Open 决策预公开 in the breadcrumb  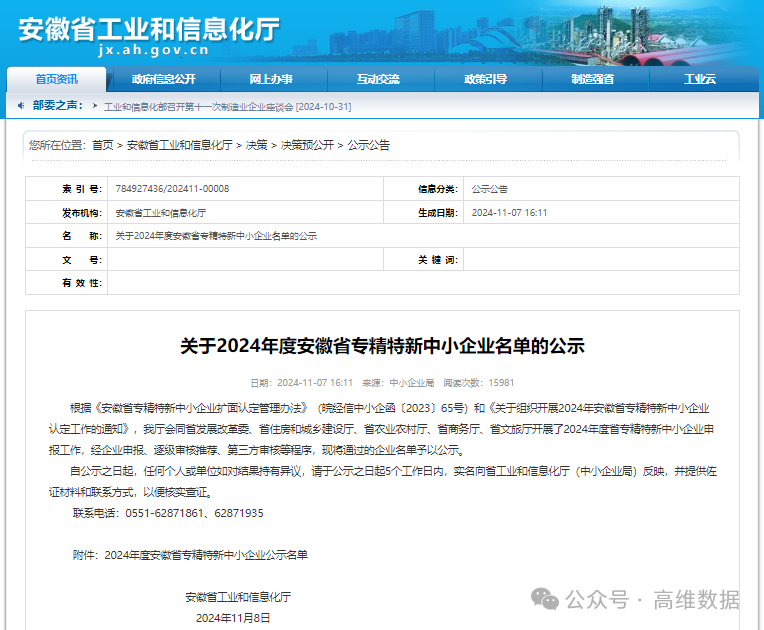coord(307,145)
